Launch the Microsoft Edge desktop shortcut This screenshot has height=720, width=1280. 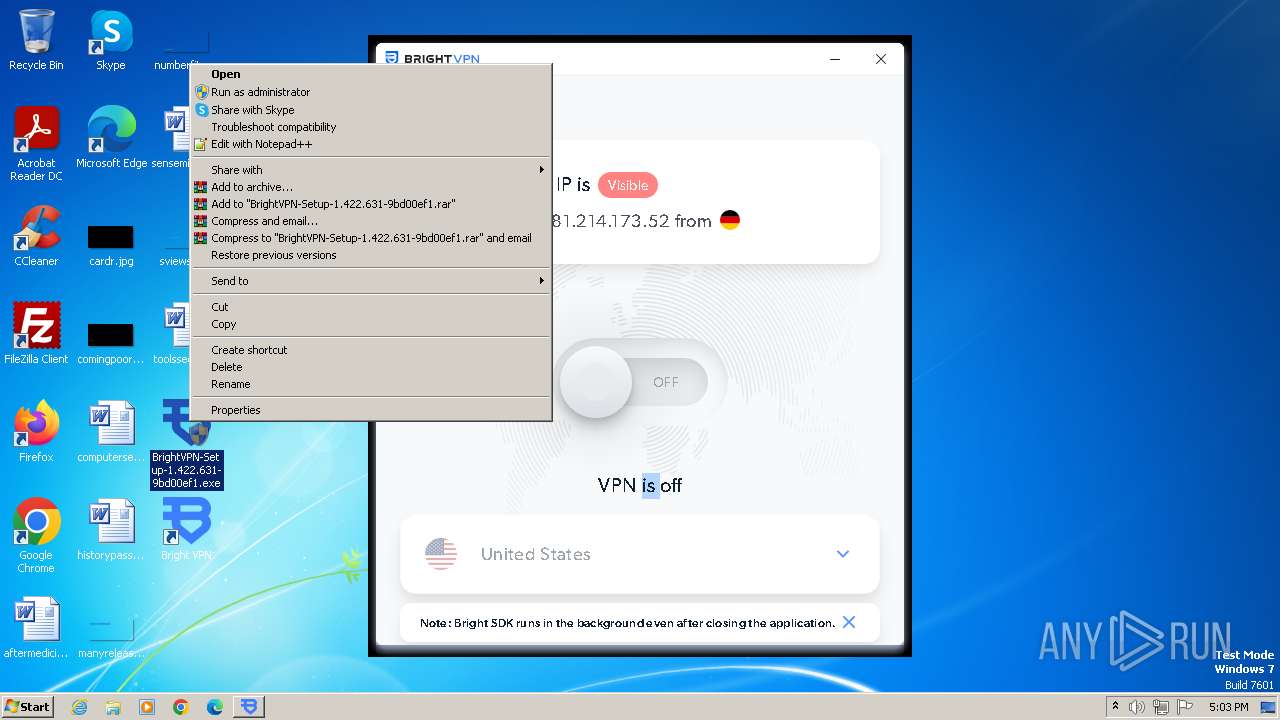[111, 138]
